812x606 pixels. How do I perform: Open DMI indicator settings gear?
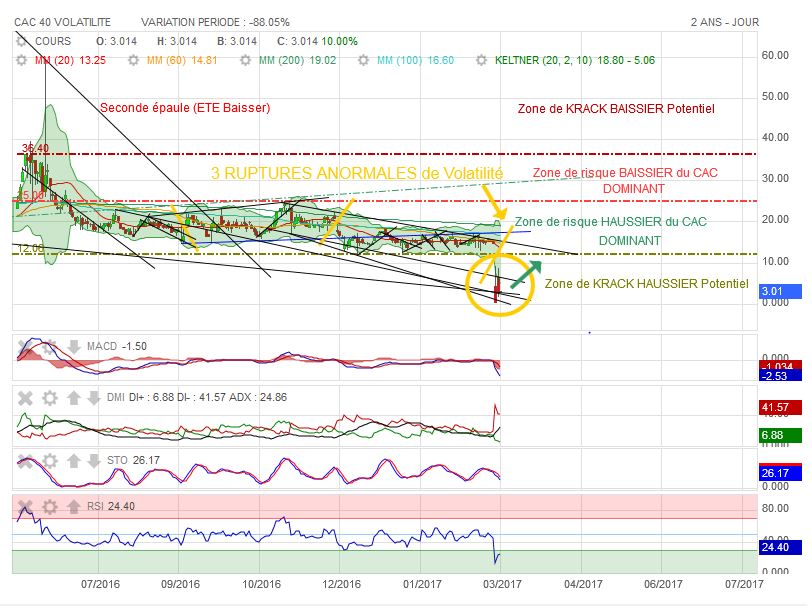click(x=50, y=398)
